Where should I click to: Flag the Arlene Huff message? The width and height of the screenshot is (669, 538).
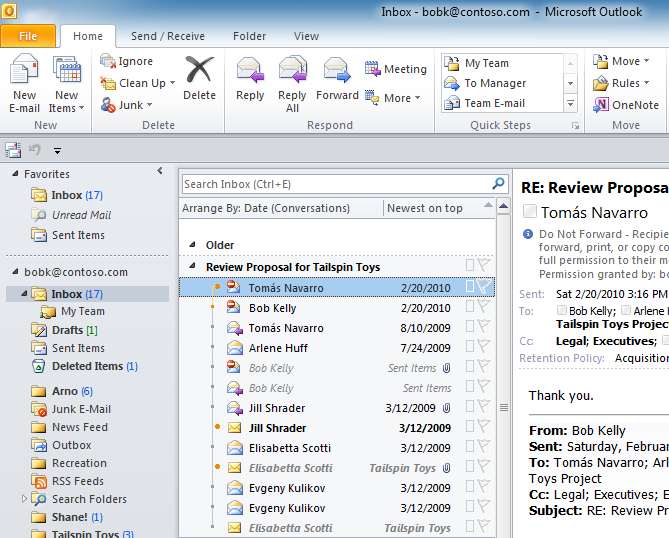[484, 346]
